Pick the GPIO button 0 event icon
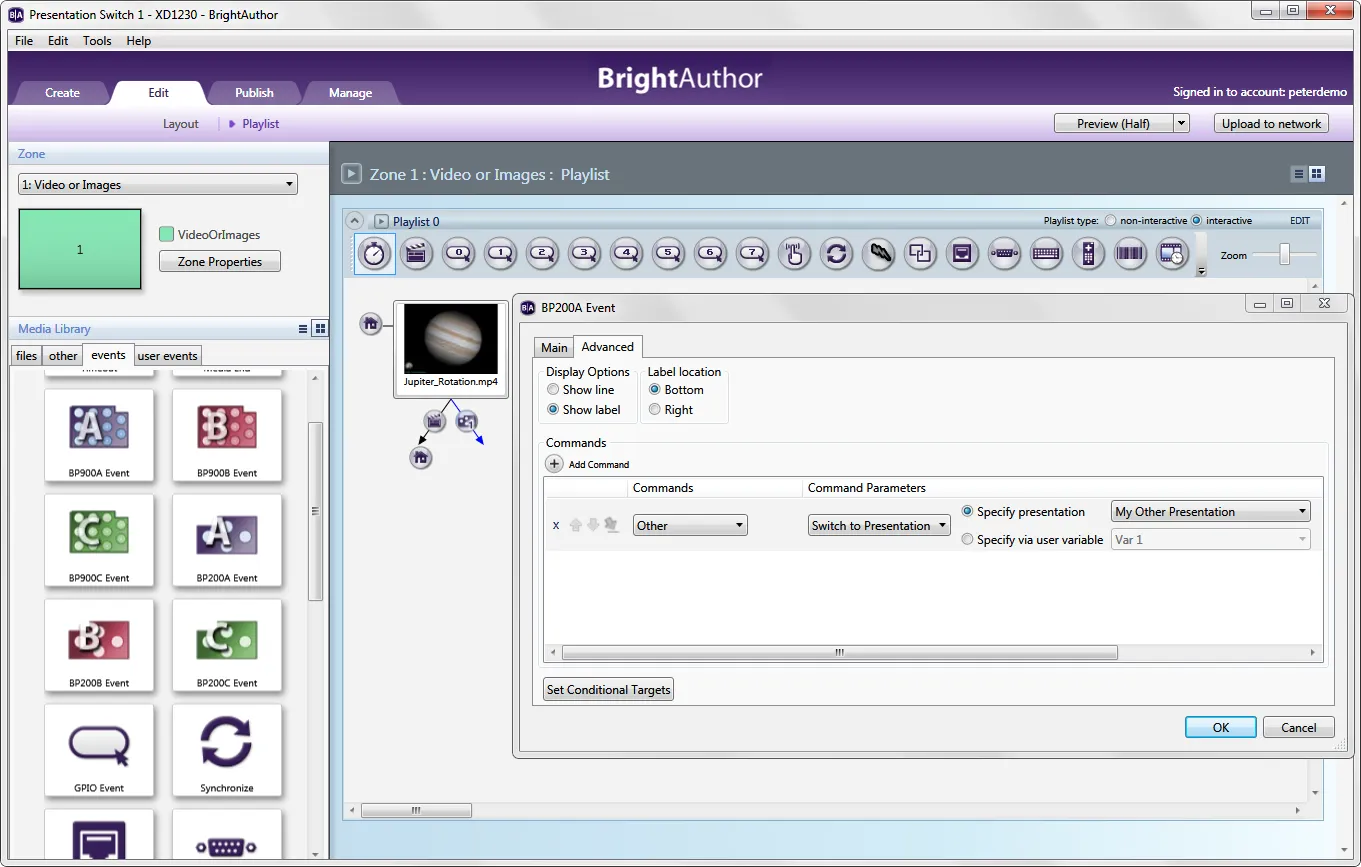Screen dimensions: 1361x867 coord(459,254)
